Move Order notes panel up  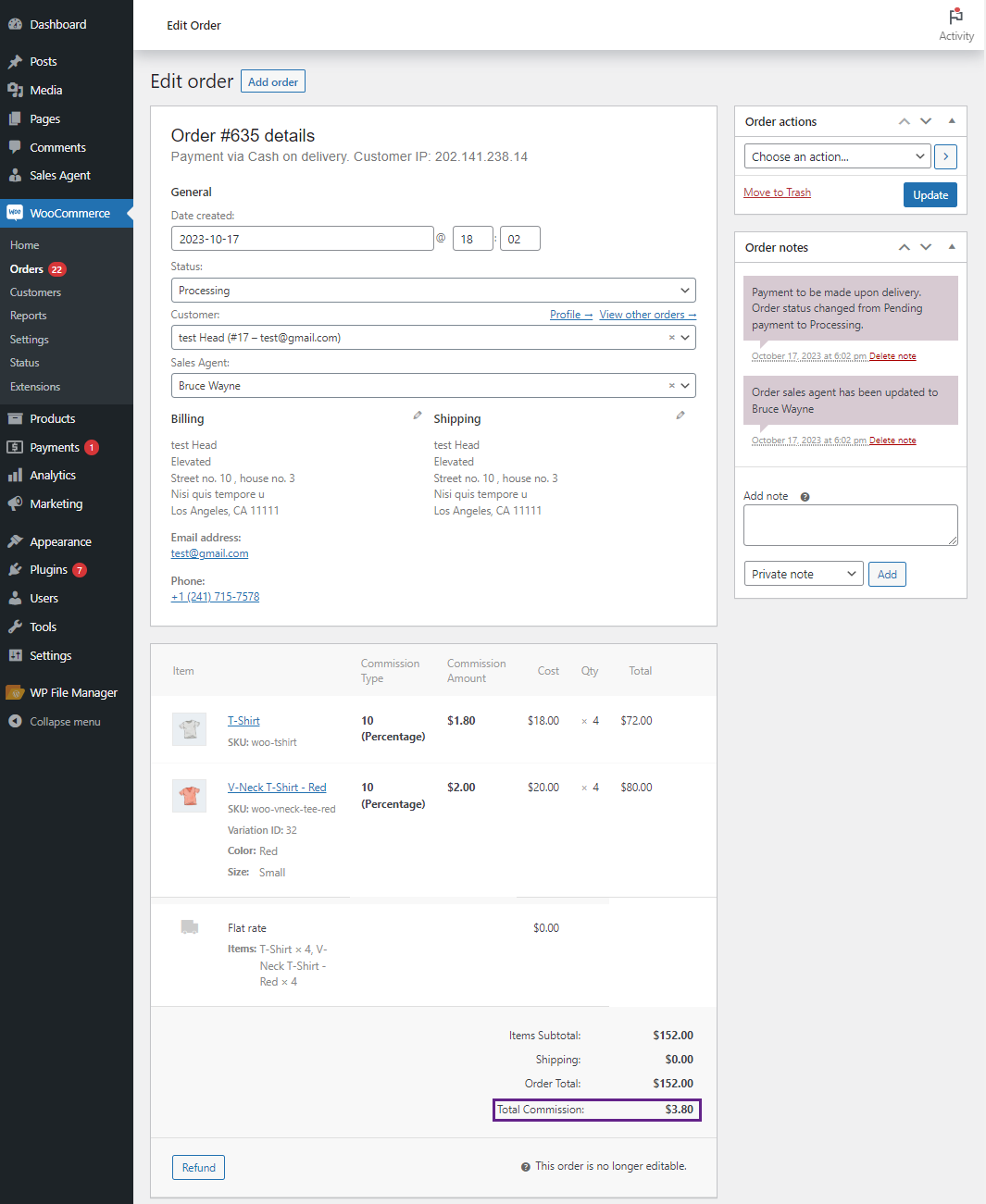click(905, 247)
